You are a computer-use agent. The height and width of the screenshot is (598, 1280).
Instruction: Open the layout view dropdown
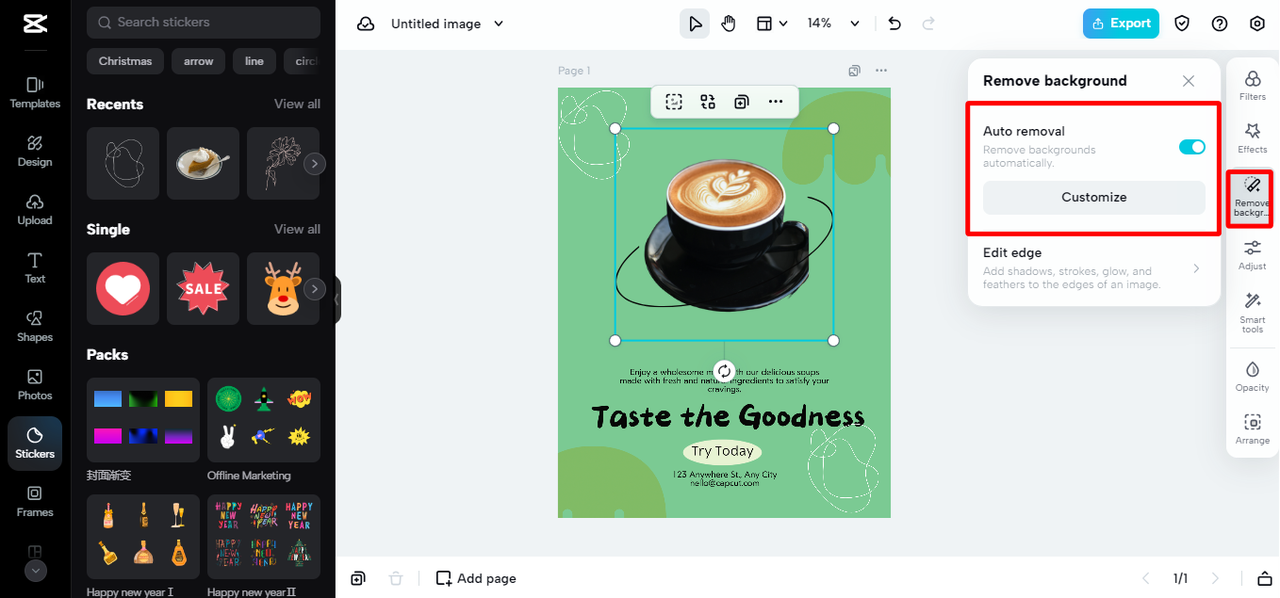(771, 24)
